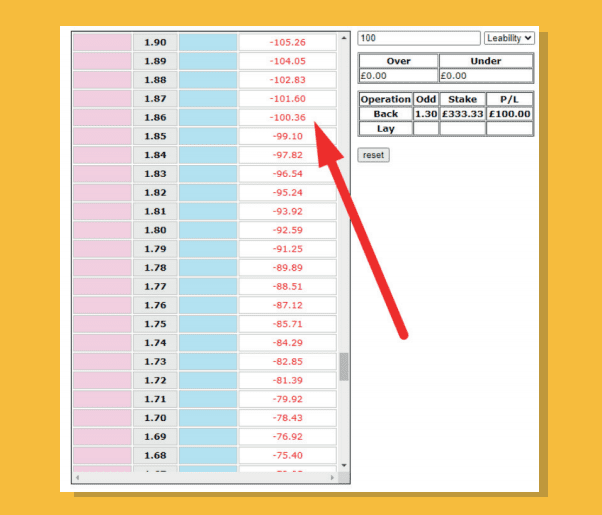Screen dimensions: 602x515
Task: Click the odds cell 1.87
Action: tap(155, 99)
